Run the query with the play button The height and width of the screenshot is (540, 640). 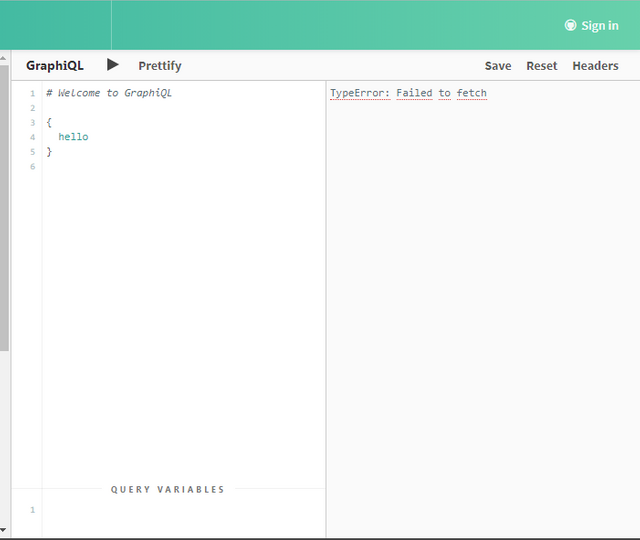coord(113,65)
